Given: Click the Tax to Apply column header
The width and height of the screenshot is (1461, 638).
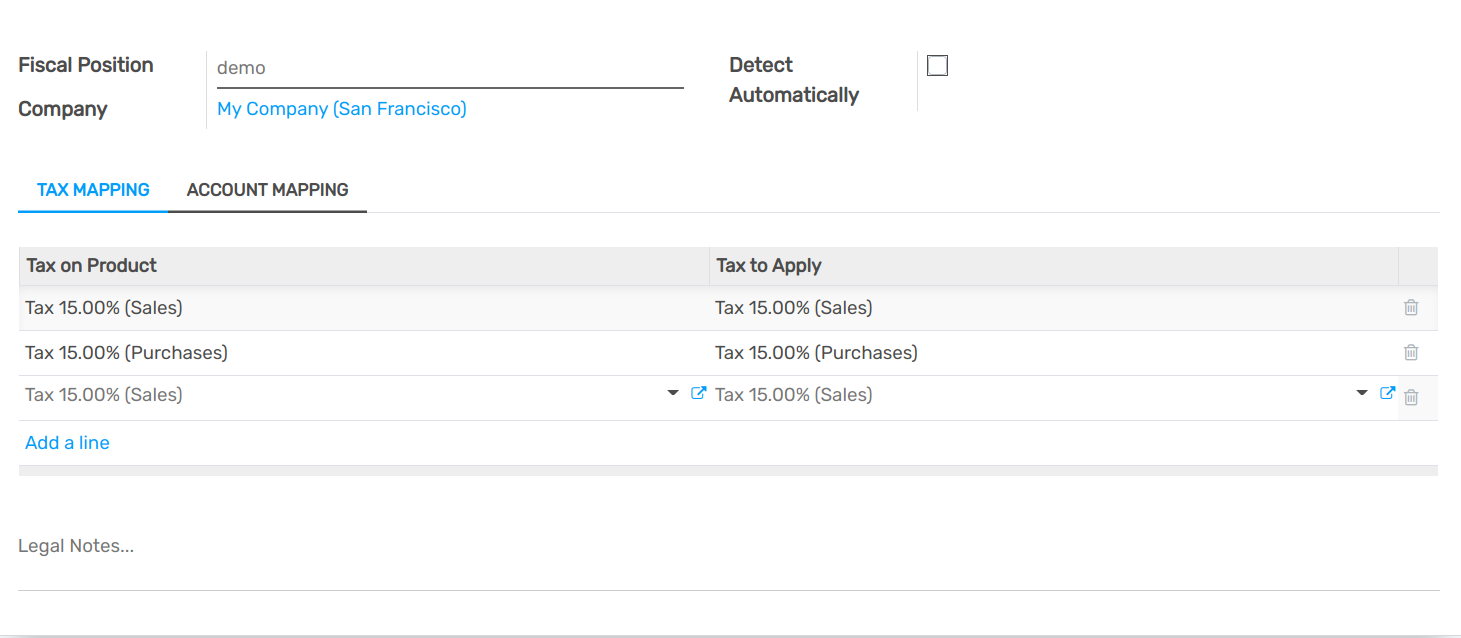Looking at the screenshot, I should point(768,265).
